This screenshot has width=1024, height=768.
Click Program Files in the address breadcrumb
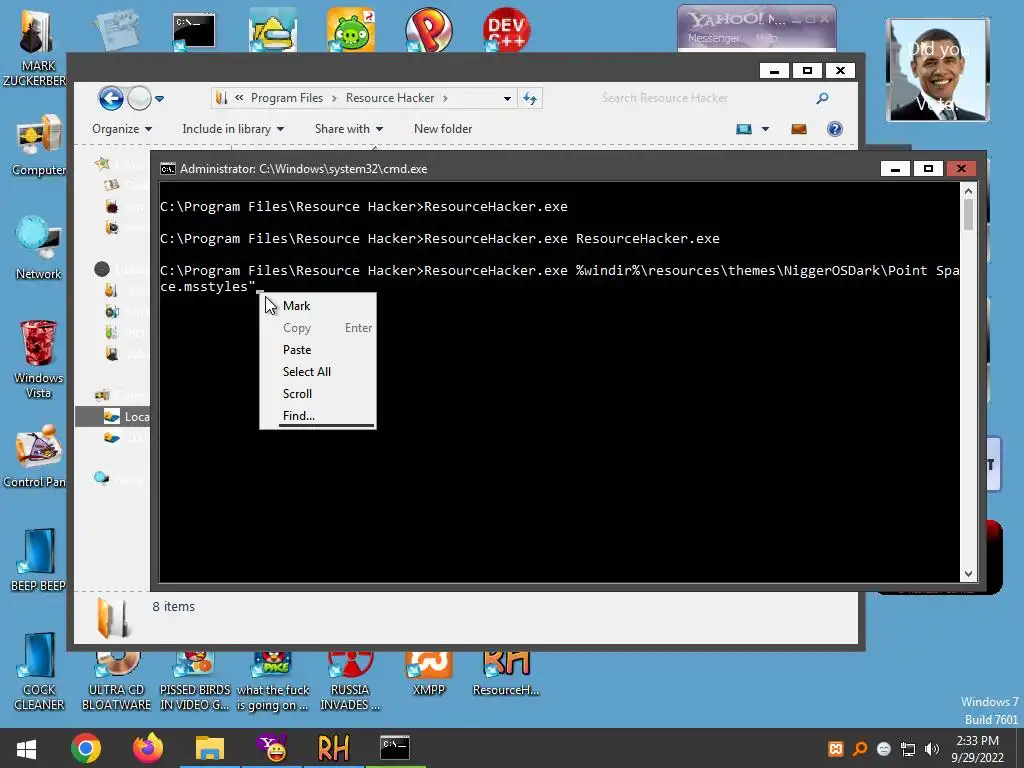[287, 98]
